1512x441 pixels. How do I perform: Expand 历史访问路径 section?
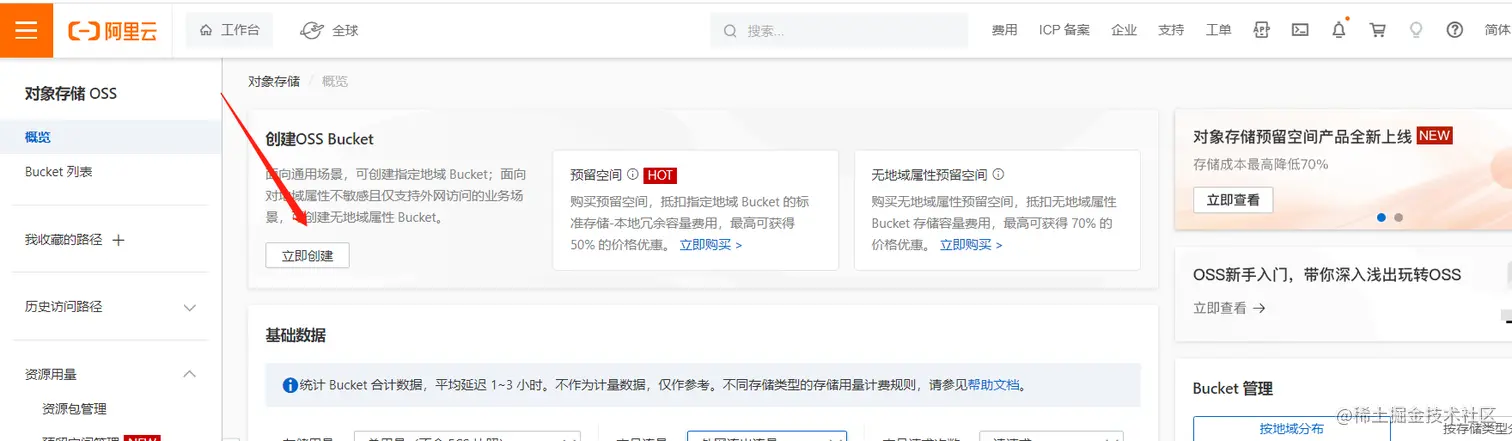tap(110, 307)
